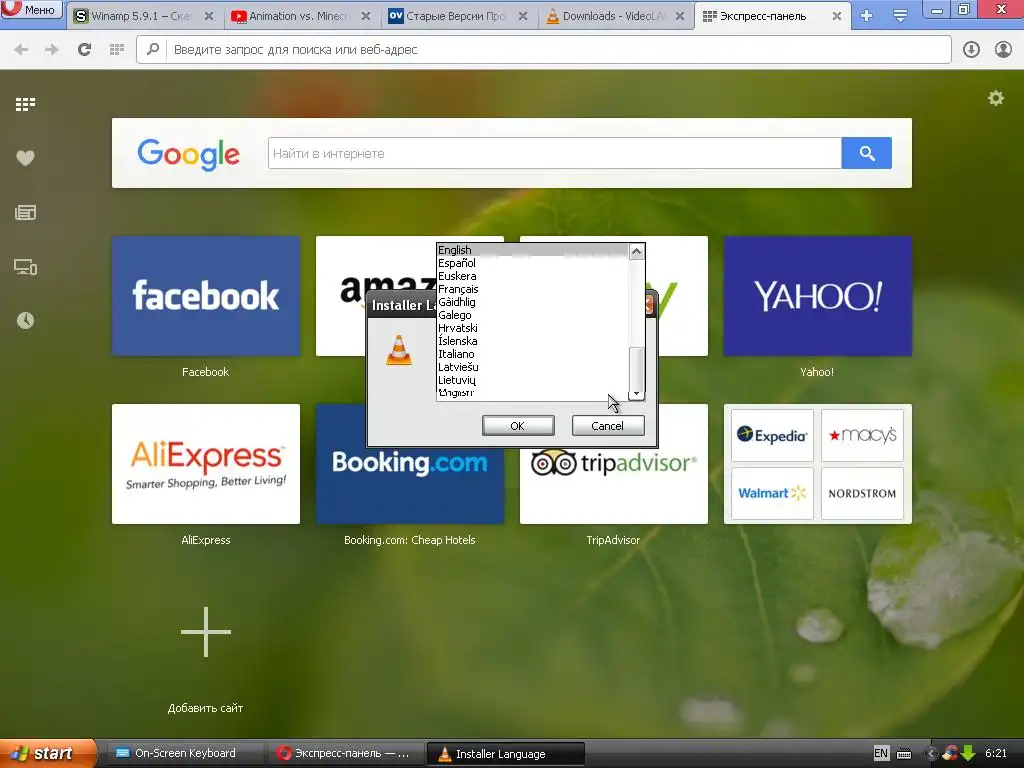Click language list scroll down arrow
The width and height of the screenshot is (1024, 768).
click(x=636, y=394)
